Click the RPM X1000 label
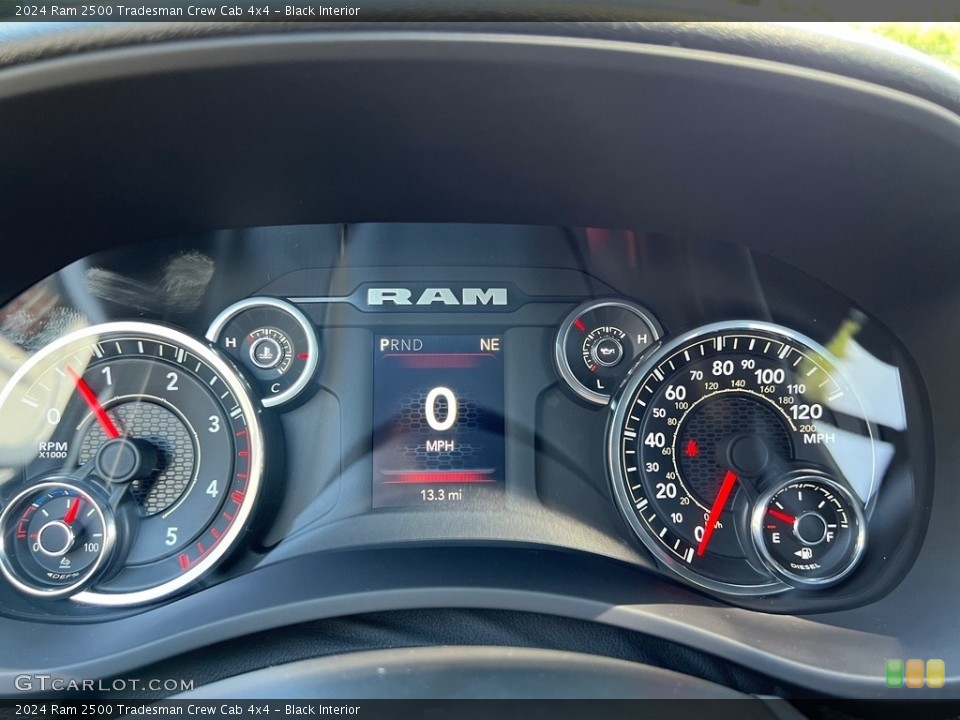The width and height of the screenshot is (960, 720). click(x=53, y=449)
